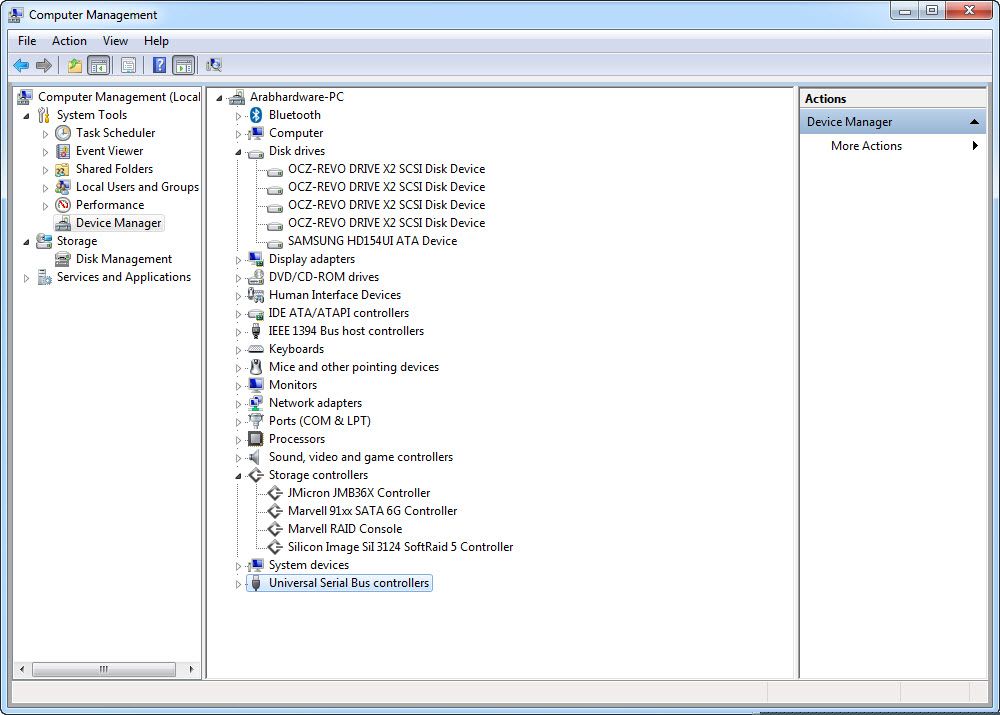Click the Back arrow toolbar icon
Screen dimensions: 1000x715
(21, 65)
